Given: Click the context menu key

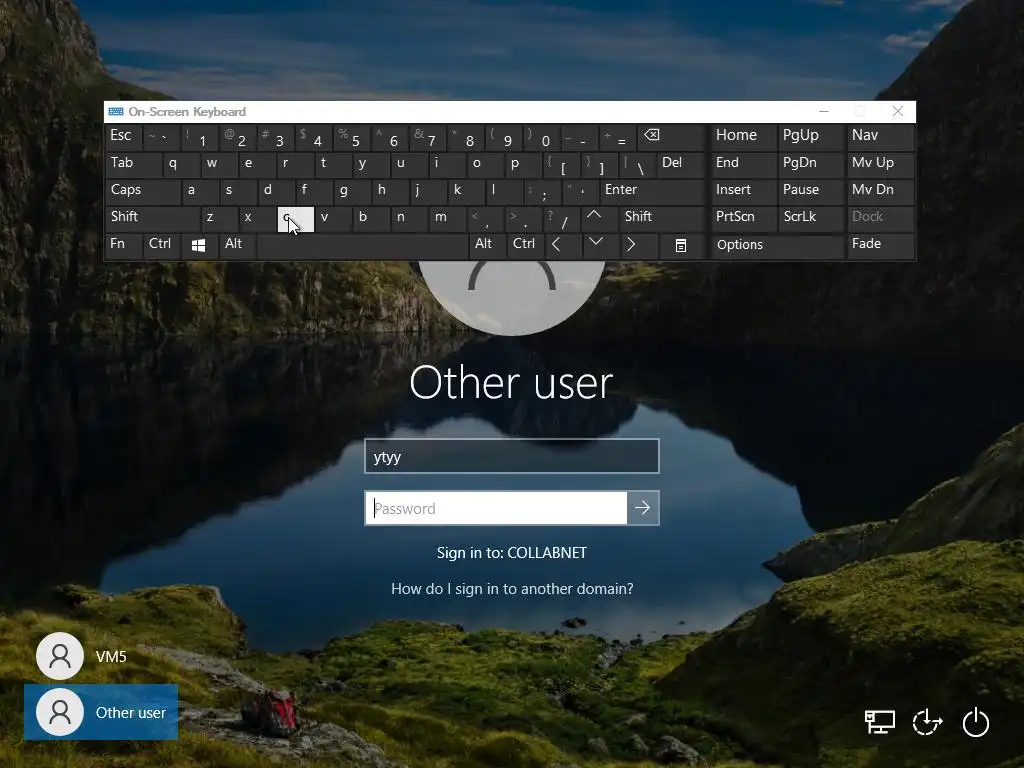Looking at the screenshot, I should 681,246.
